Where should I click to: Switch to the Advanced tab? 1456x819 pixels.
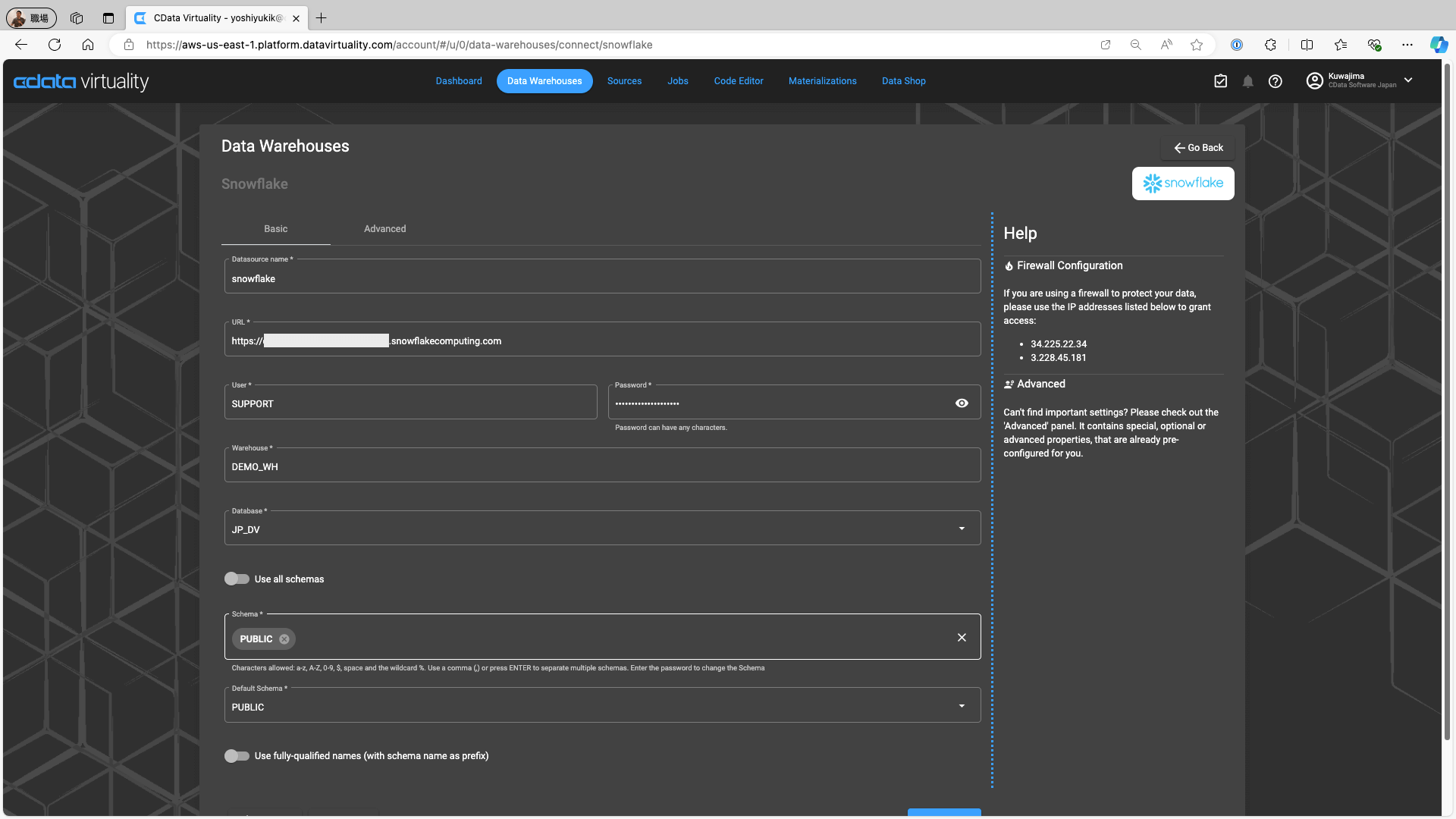(384, 229)
